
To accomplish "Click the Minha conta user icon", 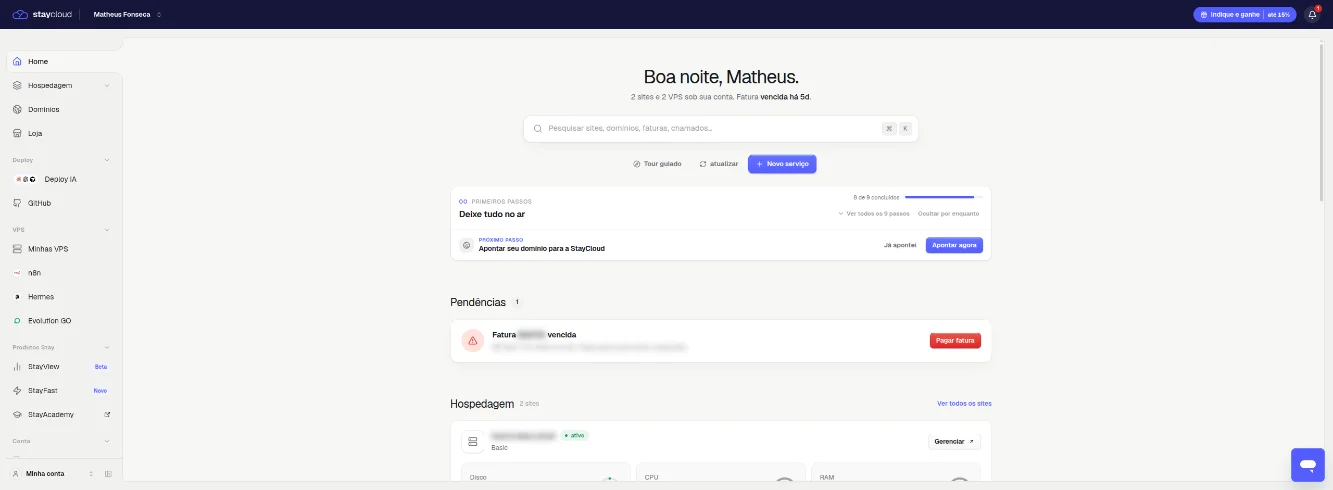I will click(x=16, y=473).
